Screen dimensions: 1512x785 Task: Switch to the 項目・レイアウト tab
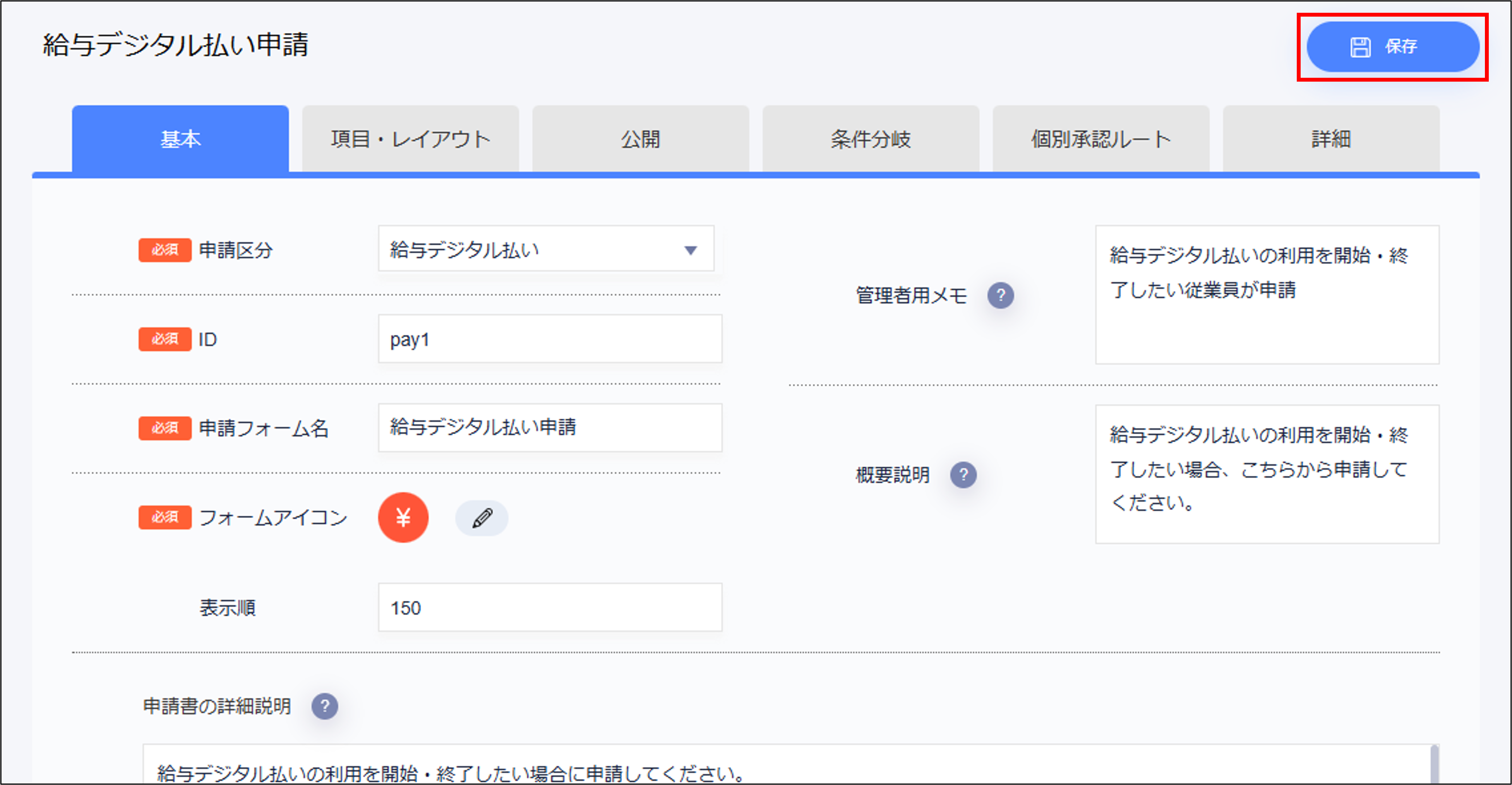[x=410, y=139]
